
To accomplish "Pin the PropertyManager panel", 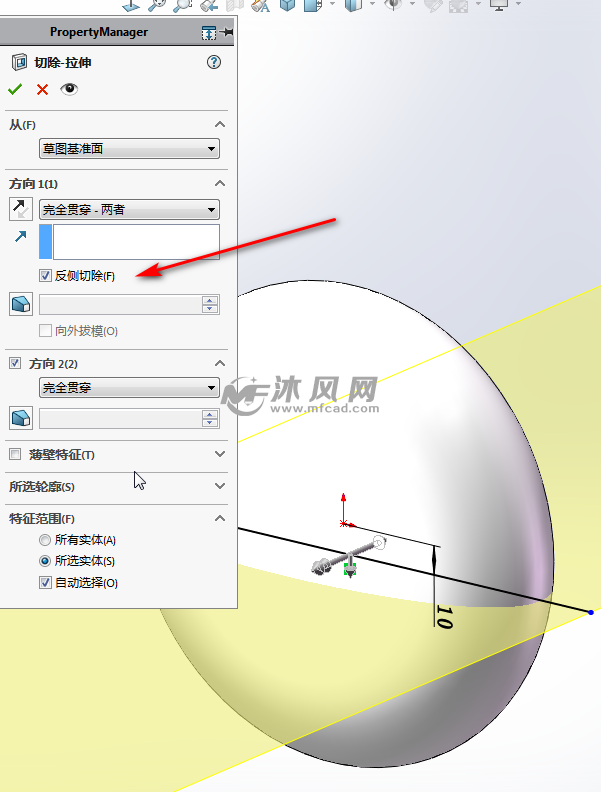I will 228,33.
